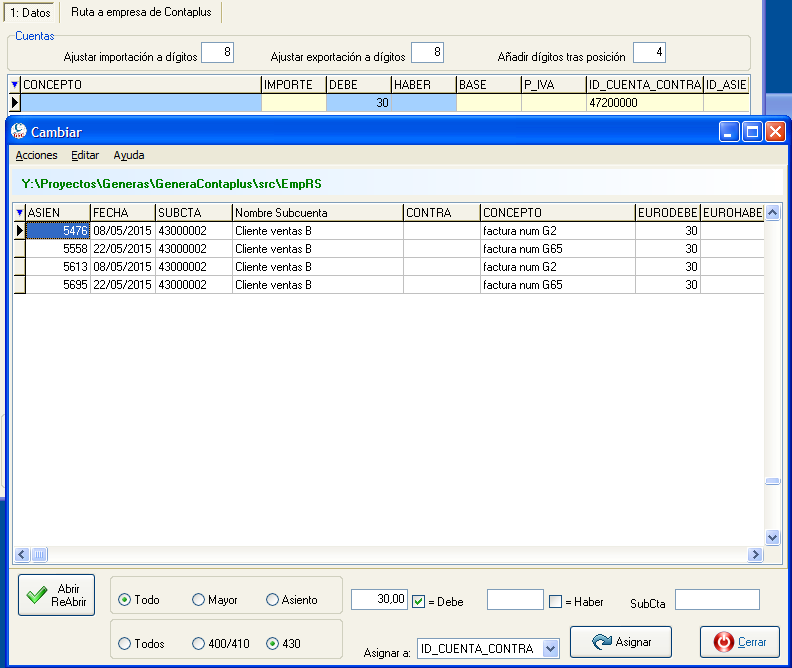Click the scroll-down arrow of the grid
Screen dimensions: 792x668
point(772,537)
